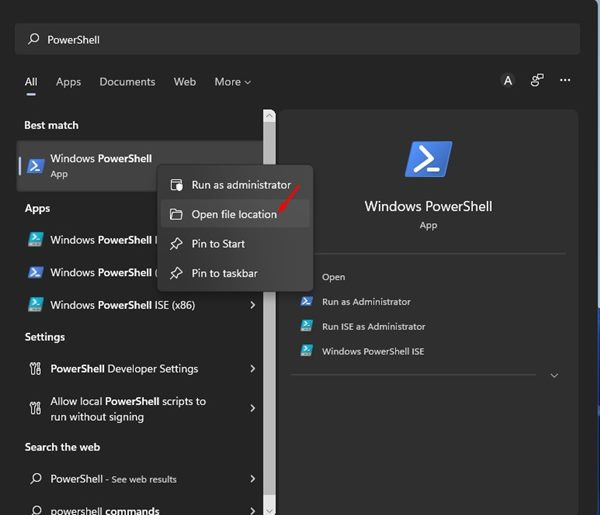
Task: Open the More dropdown filter
Action: tap(232, 82)
